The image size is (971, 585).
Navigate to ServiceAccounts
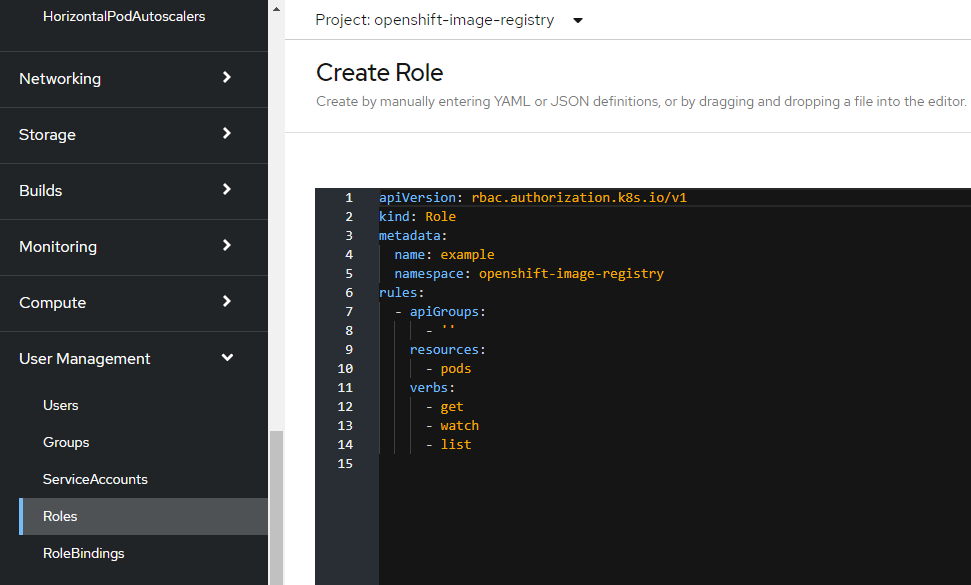point(95,479)
